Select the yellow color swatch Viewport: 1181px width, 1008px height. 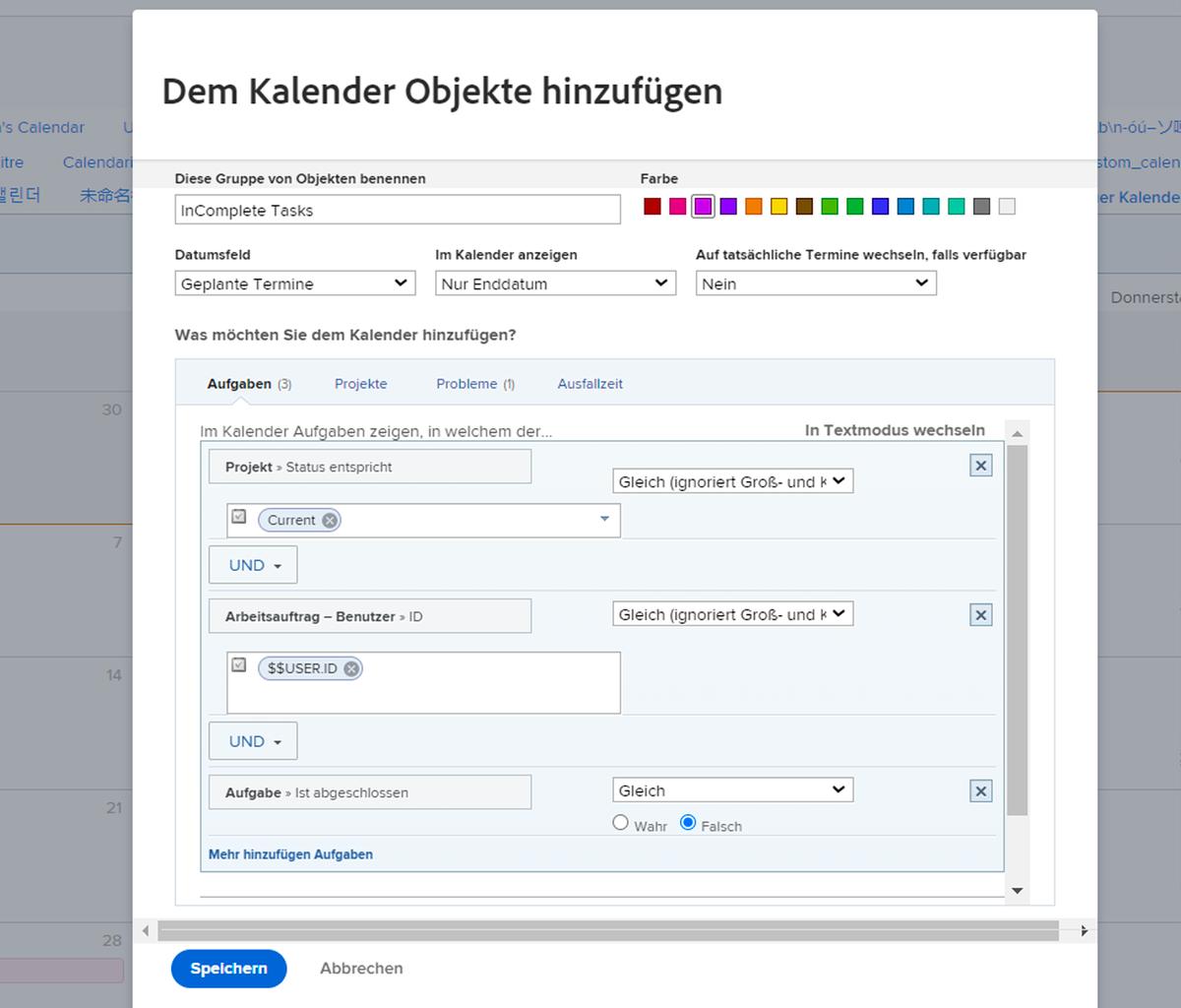tap(778, 207)
